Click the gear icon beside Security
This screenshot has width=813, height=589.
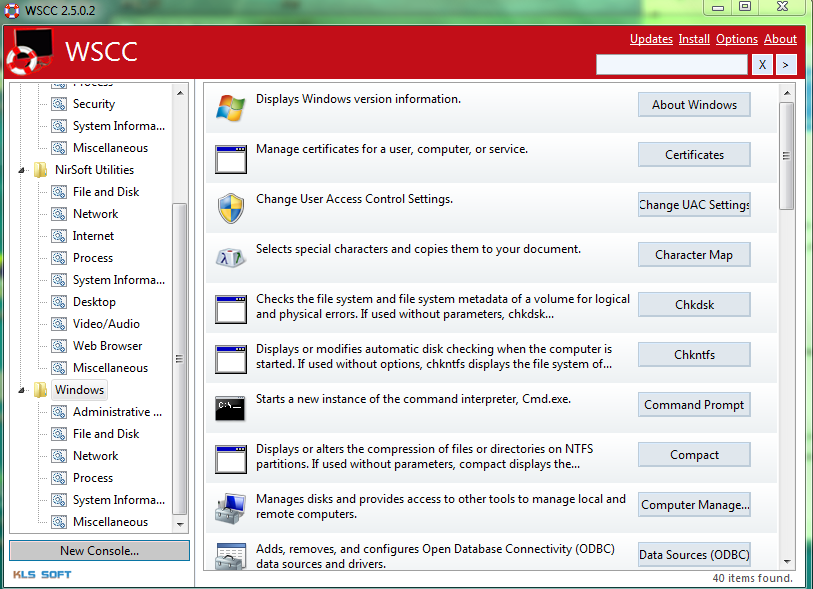tap(59, 104)
